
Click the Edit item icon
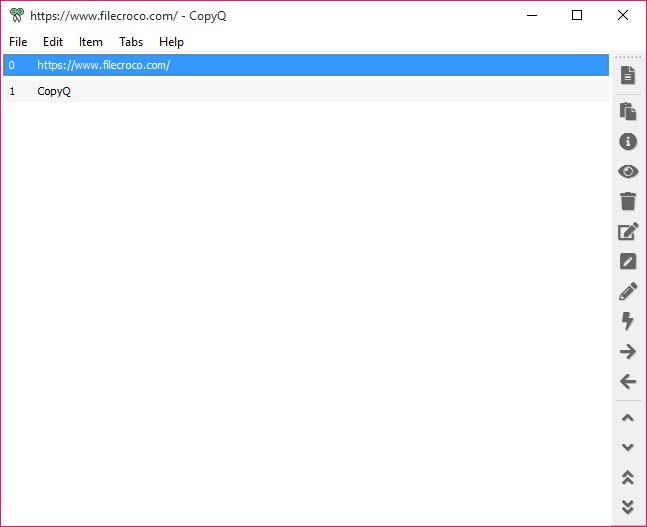click(x=628, y=231)
